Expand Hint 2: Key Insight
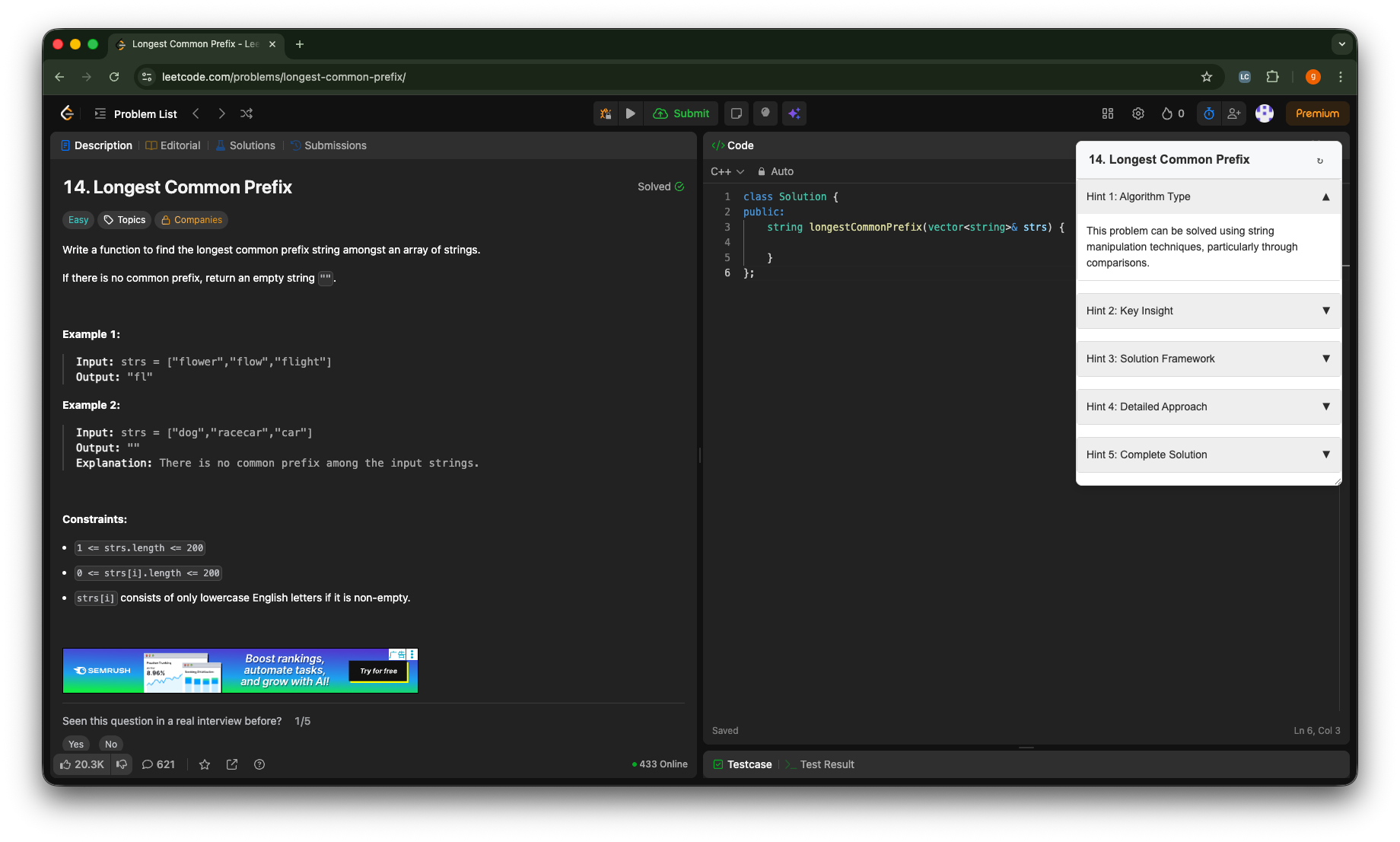Image resolution: width=1400 pixels, height=842 pixels. point(1208,311)
